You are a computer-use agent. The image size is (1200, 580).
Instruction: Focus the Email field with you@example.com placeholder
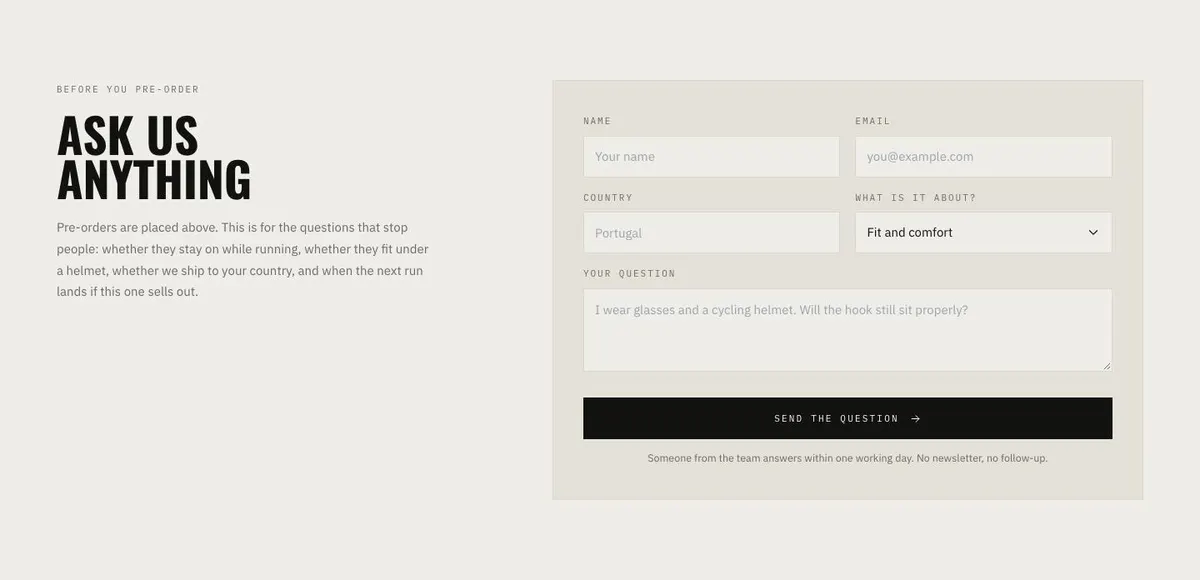983,157
